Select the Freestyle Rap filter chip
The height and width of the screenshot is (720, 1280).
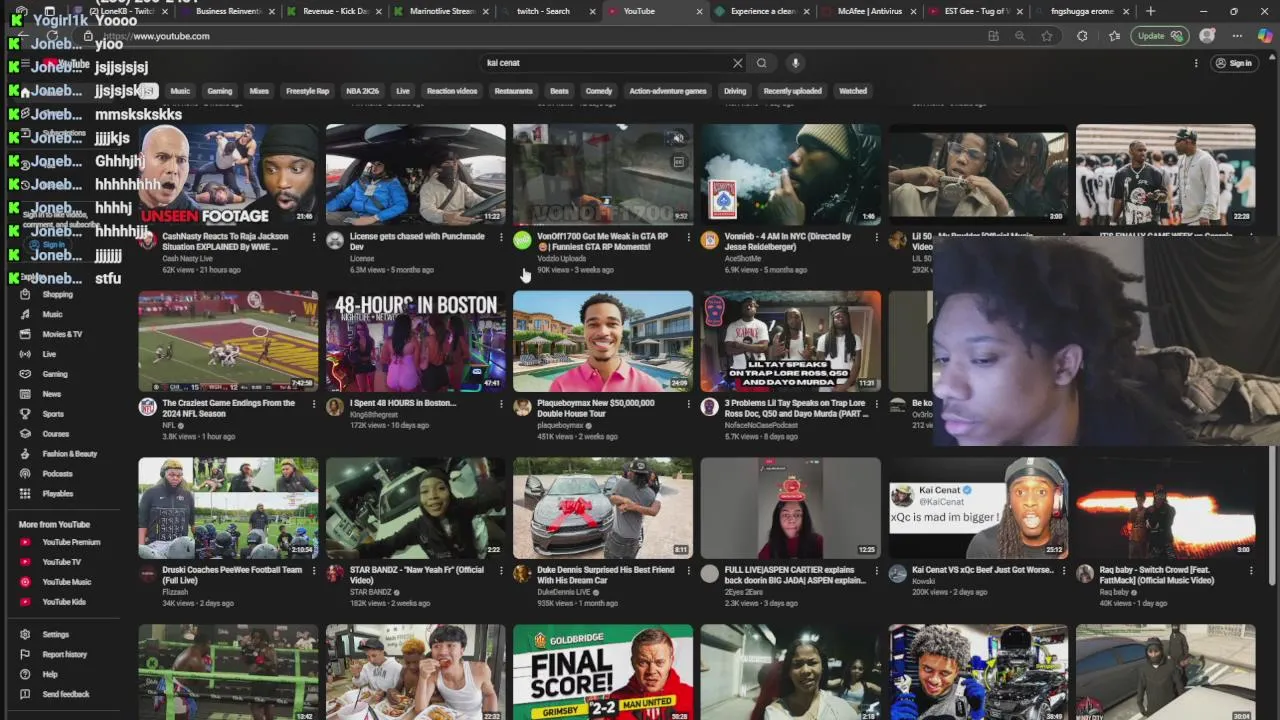(307, 91)
